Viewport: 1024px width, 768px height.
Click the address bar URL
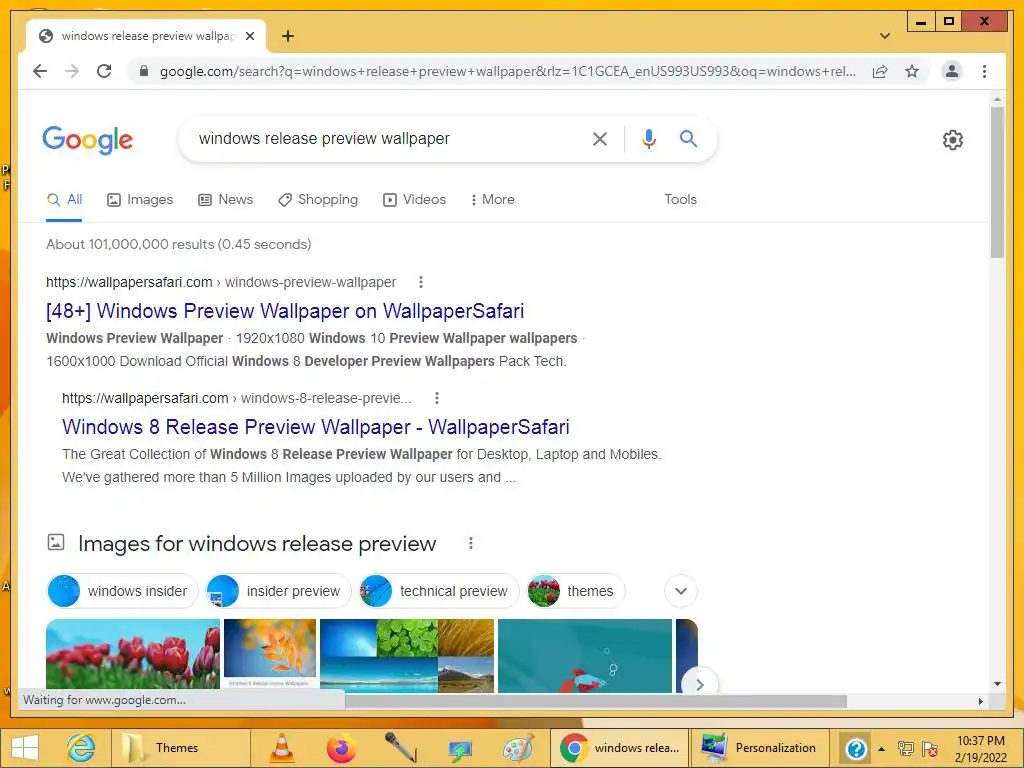click(x=507, y=71)
